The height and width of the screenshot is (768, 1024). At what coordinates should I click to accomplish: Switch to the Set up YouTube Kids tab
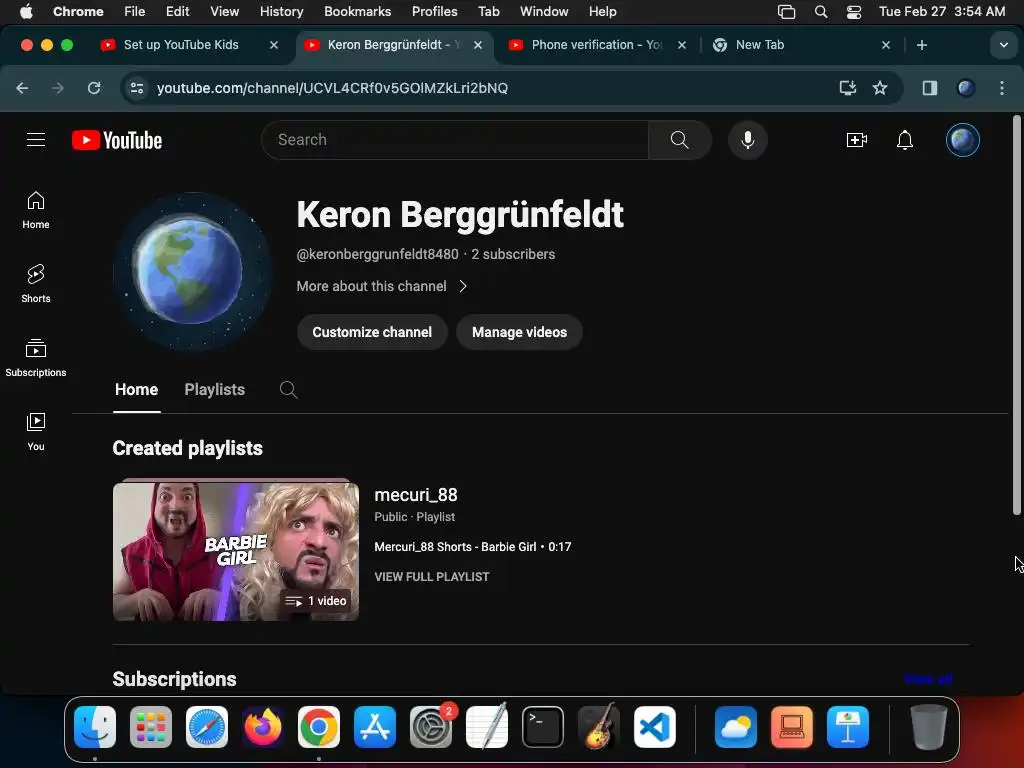coord(181,45)
